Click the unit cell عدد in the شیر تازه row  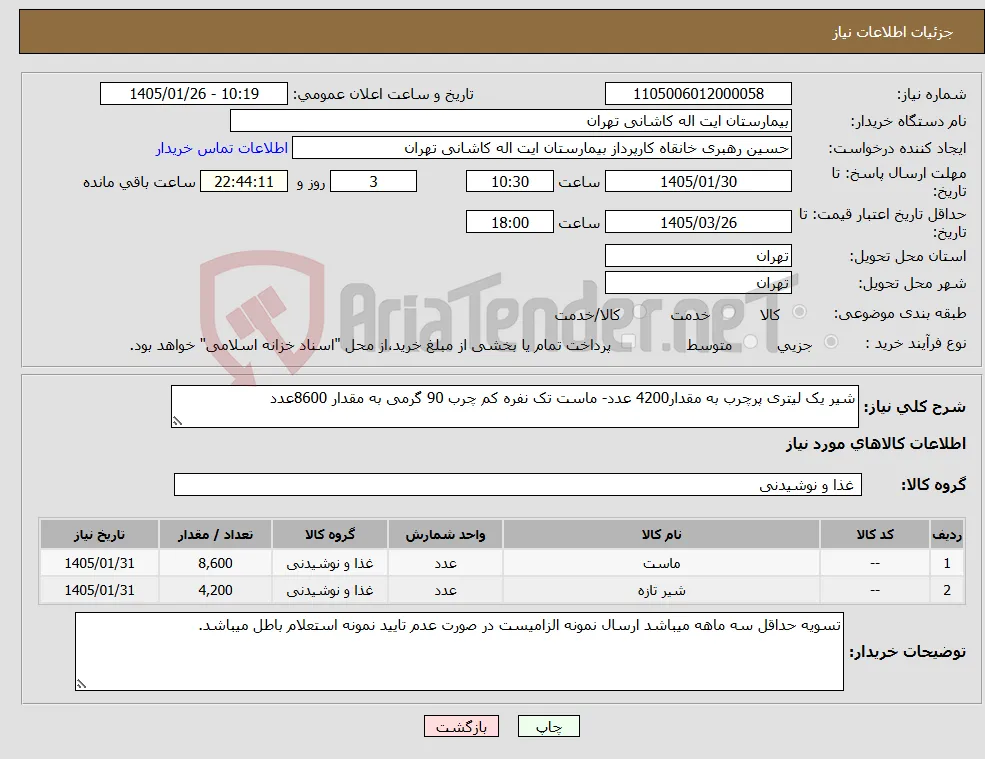[x=445, y=590]
